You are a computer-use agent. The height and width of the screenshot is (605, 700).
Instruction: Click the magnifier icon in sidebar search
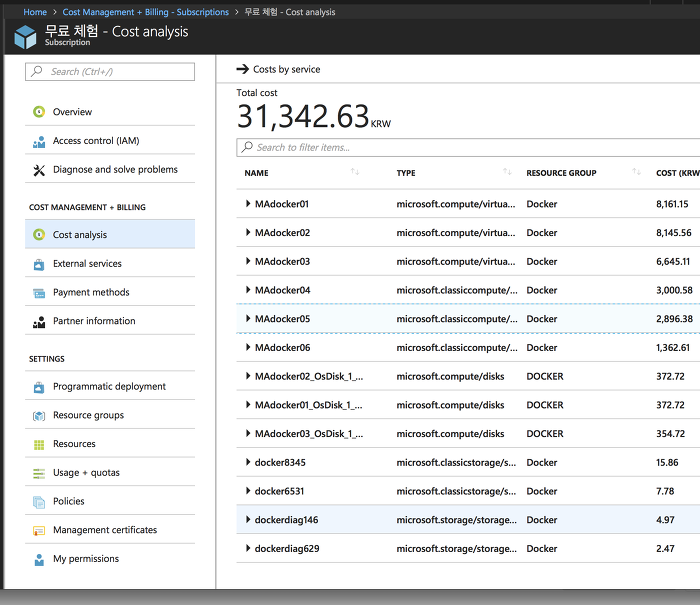point(37,71)
